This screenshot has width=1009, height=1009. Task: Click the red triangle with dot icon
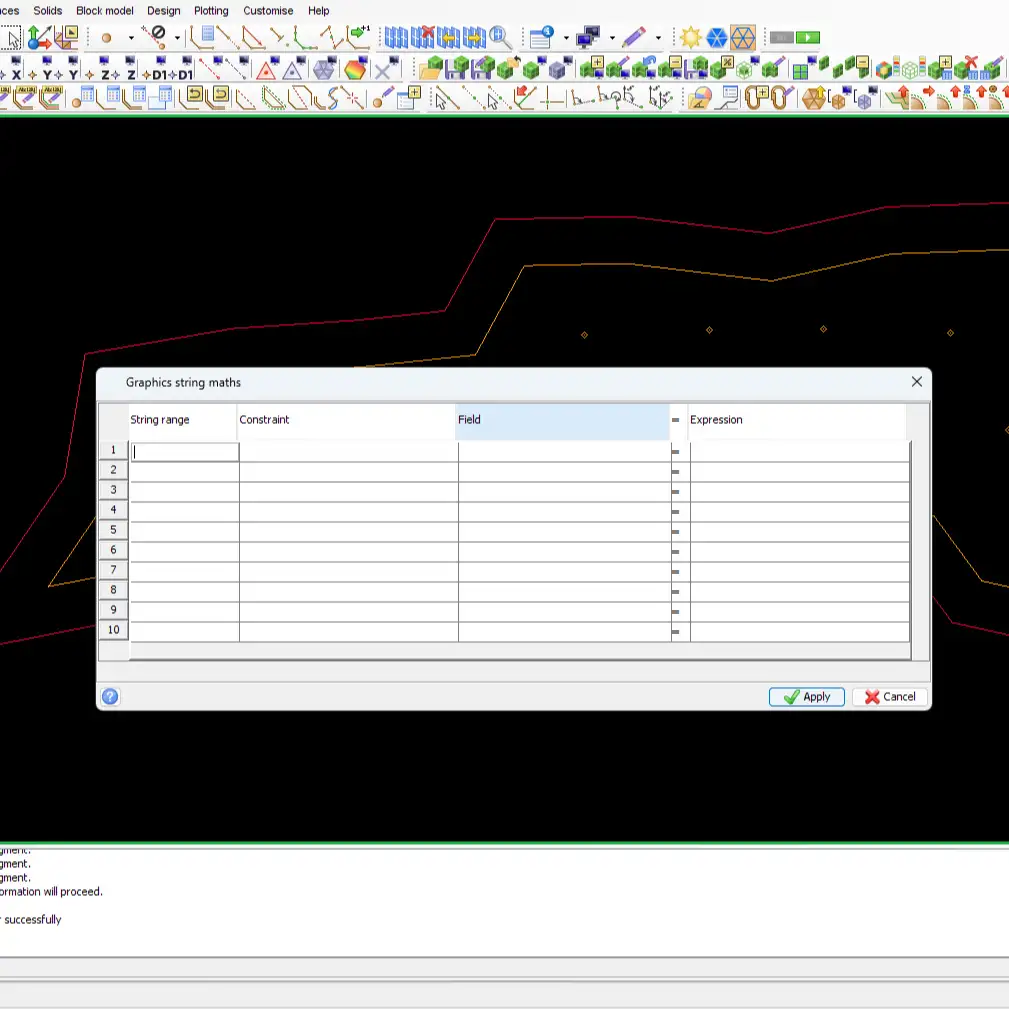tap(266, 69)
